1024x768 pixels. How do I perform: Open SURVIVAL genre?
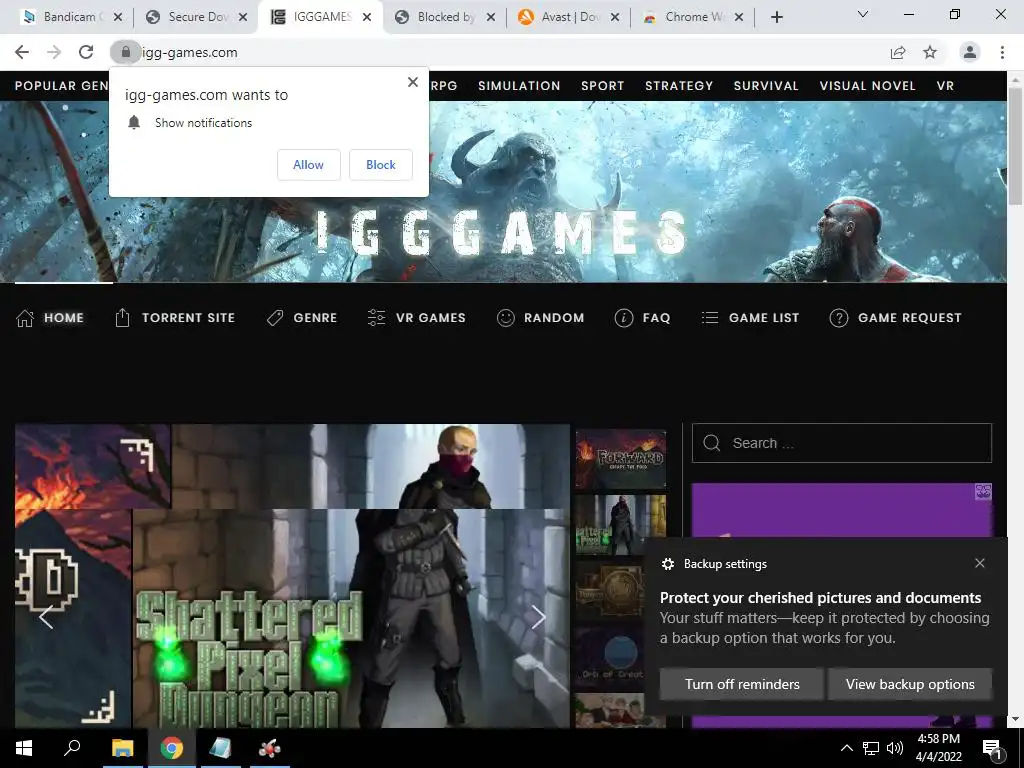click(766, 86)
